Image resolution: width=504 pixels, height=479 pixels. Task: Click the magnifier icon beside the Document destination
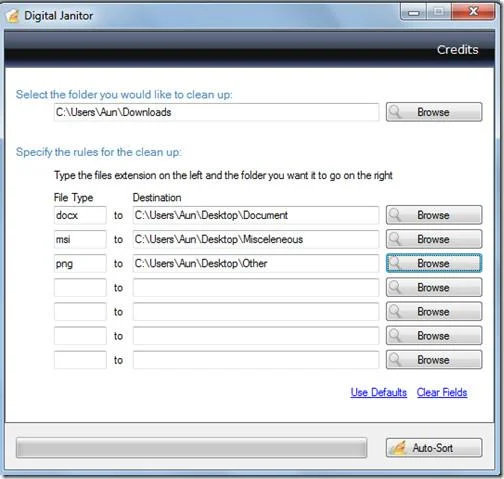[x=395, y=215]
